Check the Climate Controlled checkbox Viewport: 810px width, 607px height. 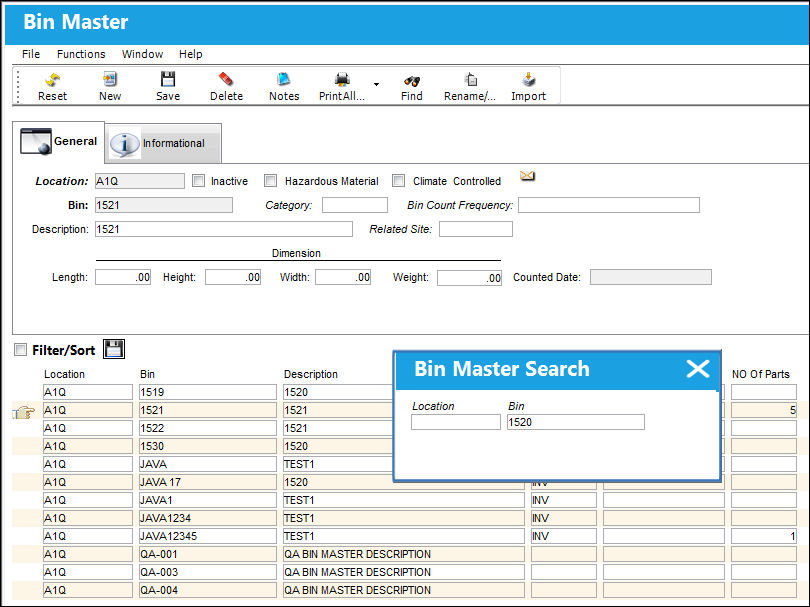click(x=398, y=180)
